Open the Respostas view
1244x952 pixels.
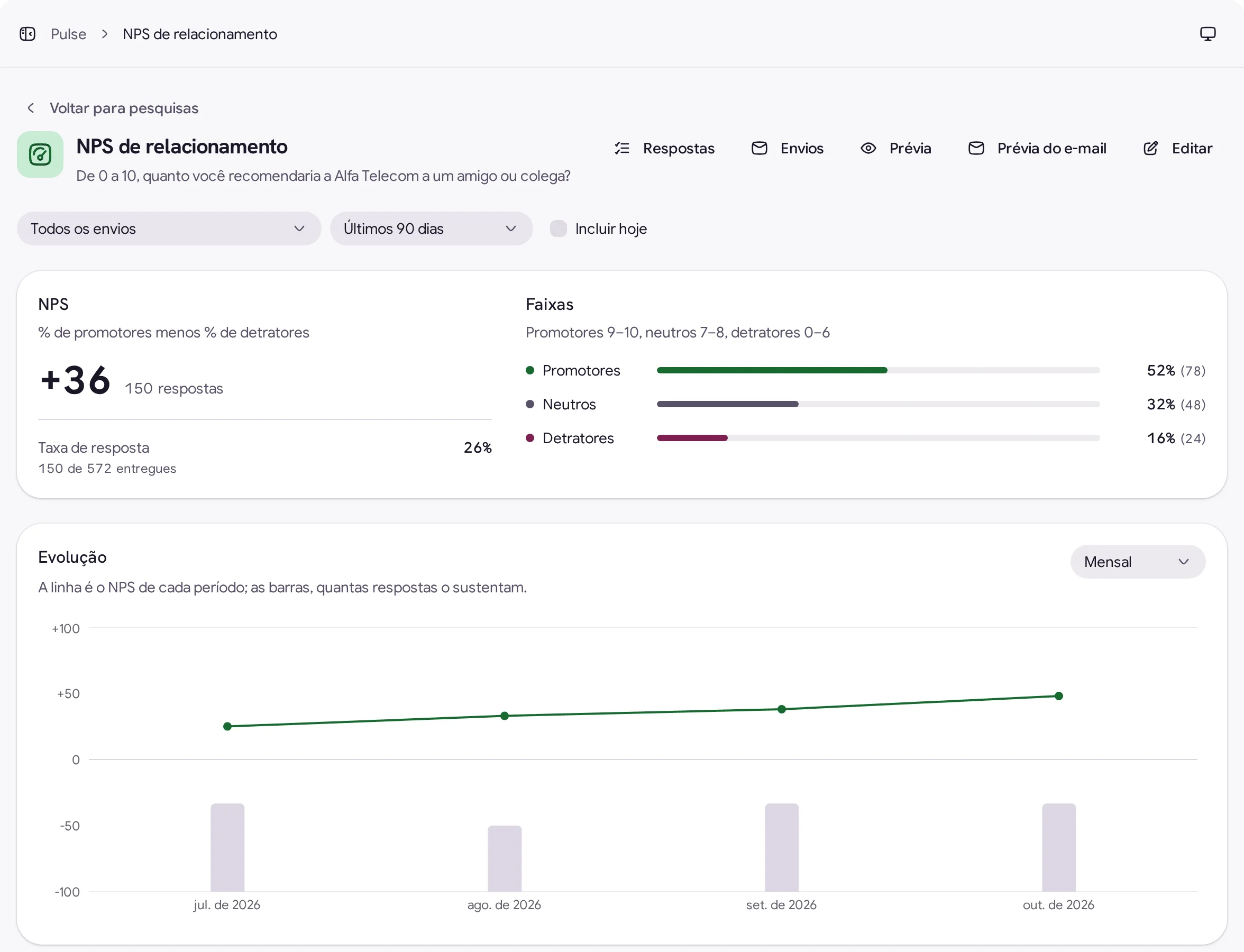click(x=665, y=149)
